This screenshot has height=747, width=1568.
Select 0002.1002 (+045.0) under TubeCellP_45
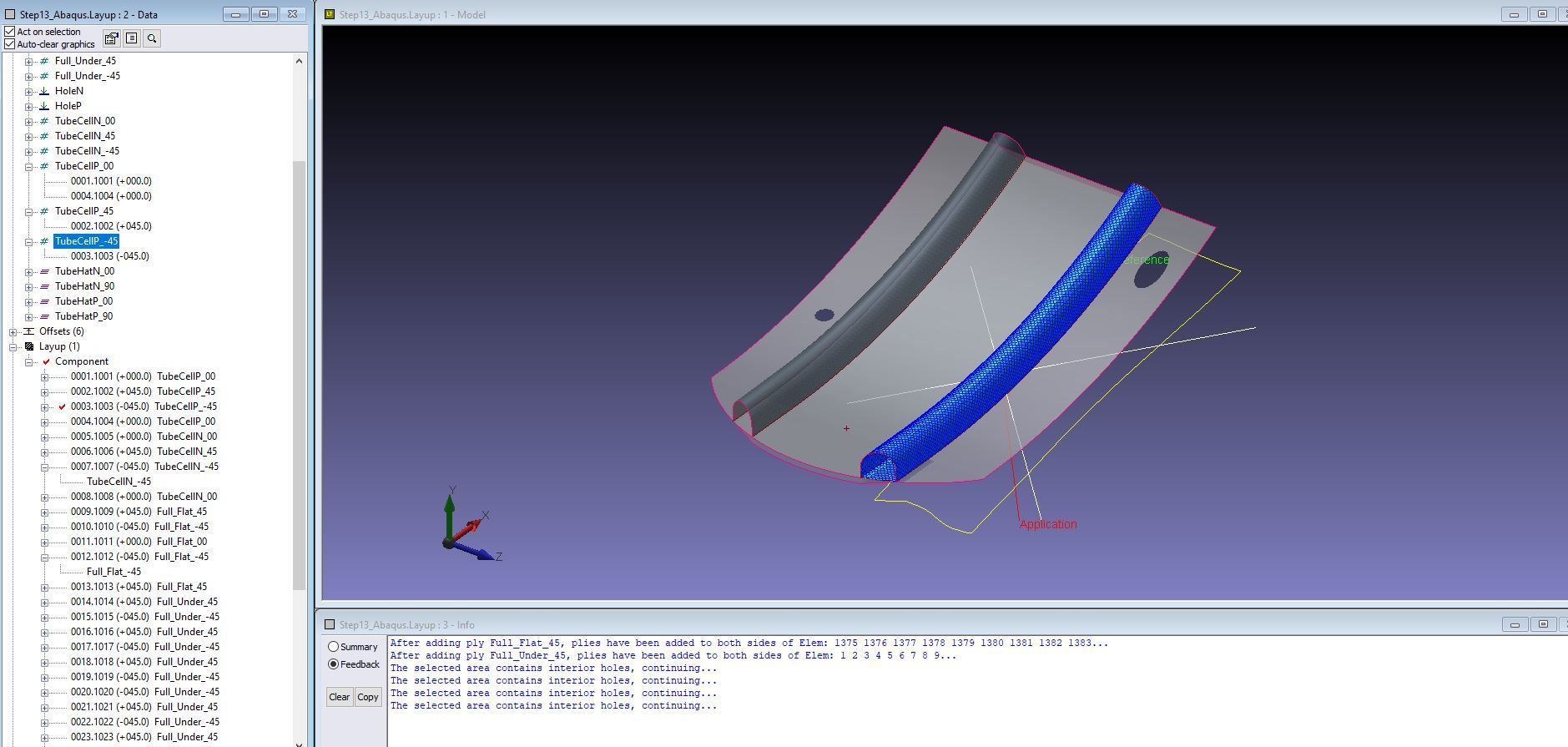tap(111, 226)
